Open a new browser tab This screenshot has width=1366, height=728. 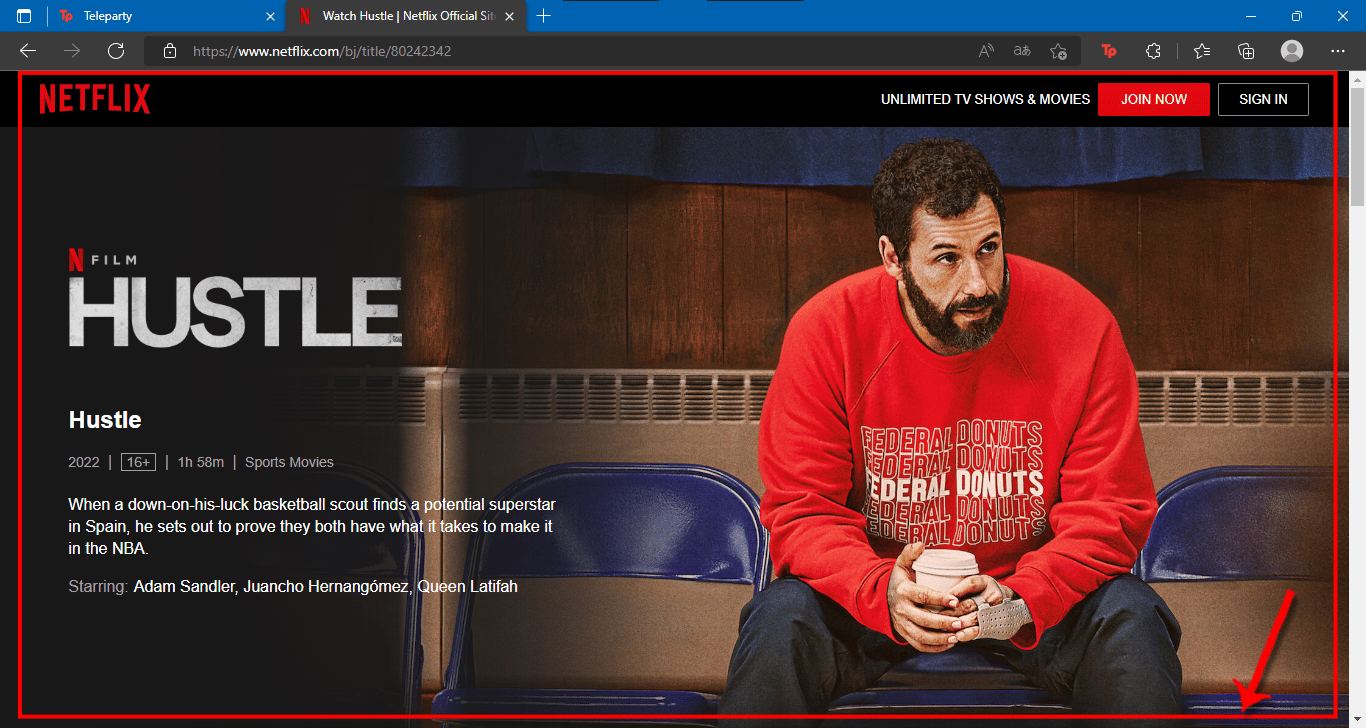[x=543, y=16]
